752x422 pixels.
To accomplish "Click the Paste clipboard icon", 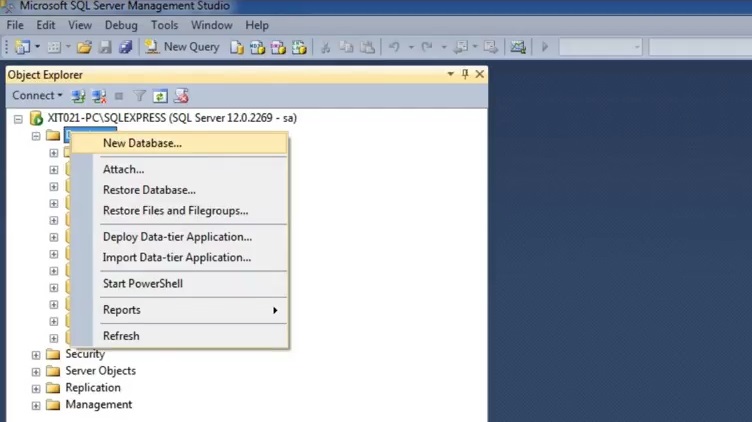I will click(x=367, y=47).
